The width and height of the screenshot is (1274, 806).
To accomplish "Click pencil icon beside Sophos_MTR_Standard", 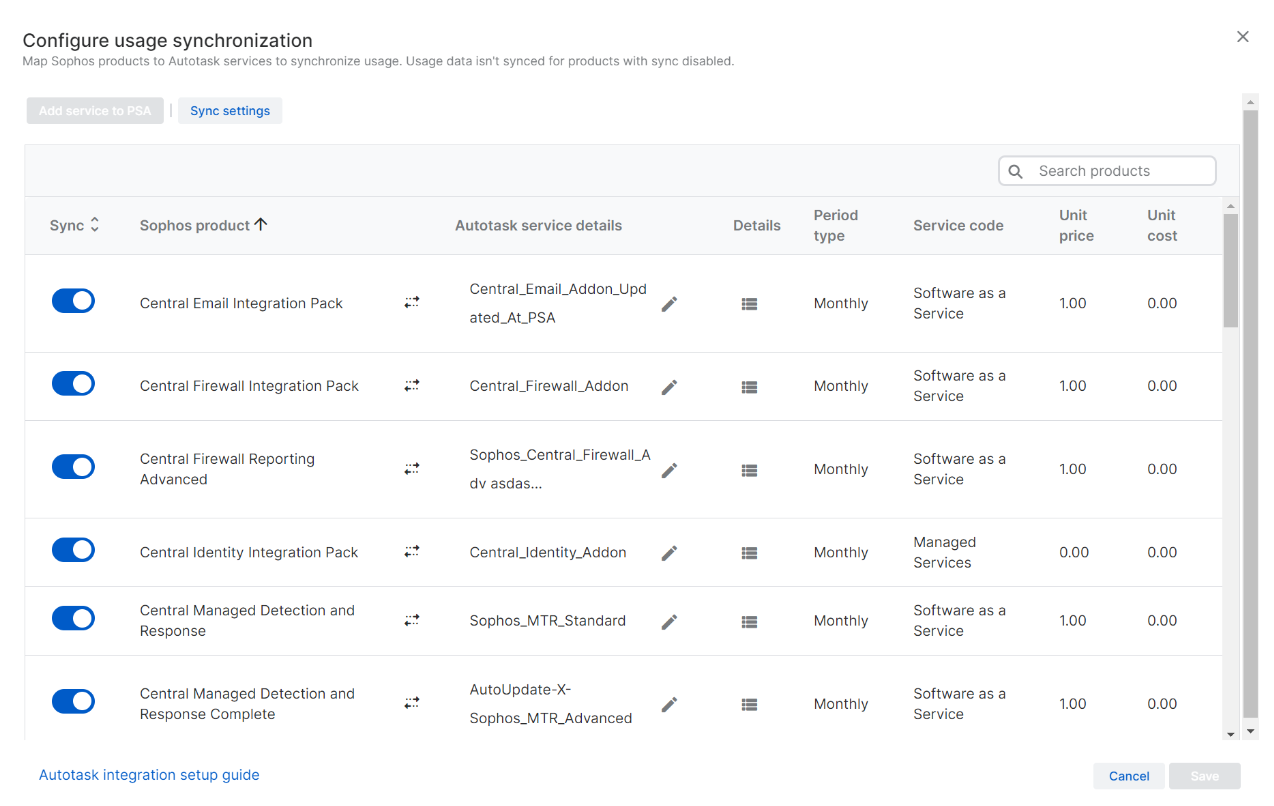I will point(669,622).
